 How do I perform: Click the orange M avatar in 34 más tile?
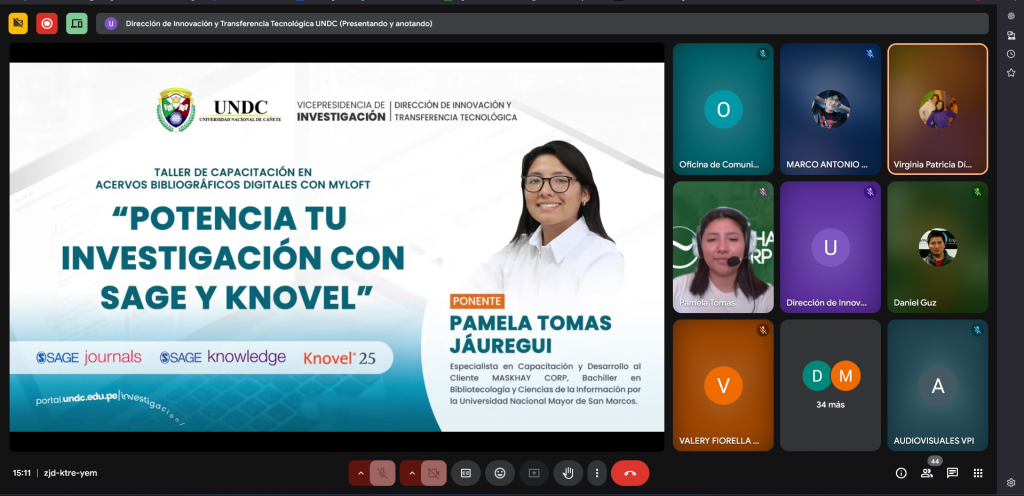coord(846,375)
